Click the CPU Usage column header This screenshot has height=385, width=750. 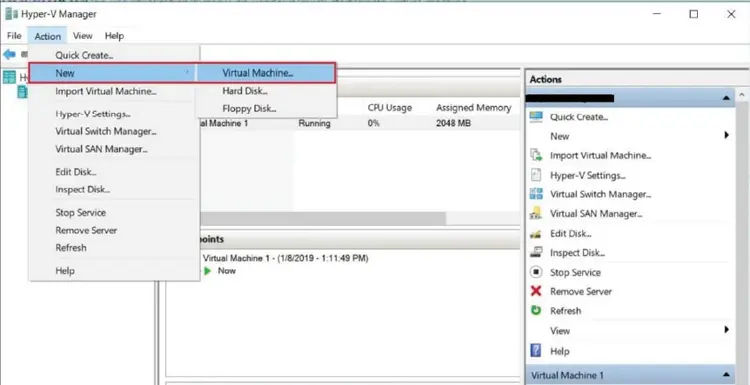(389, 108)
